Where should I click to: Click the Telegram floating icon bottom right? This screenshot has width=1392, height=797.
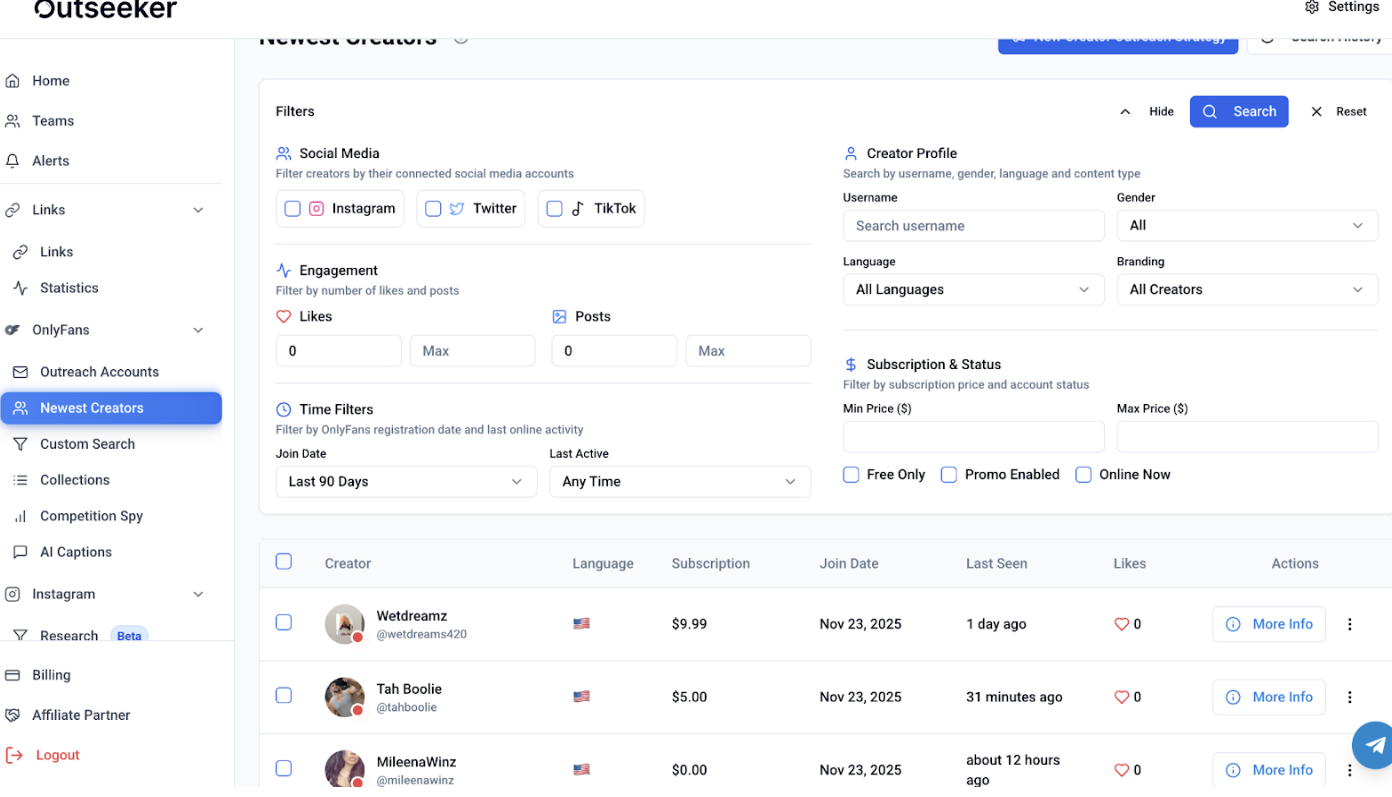point(1373,745)
